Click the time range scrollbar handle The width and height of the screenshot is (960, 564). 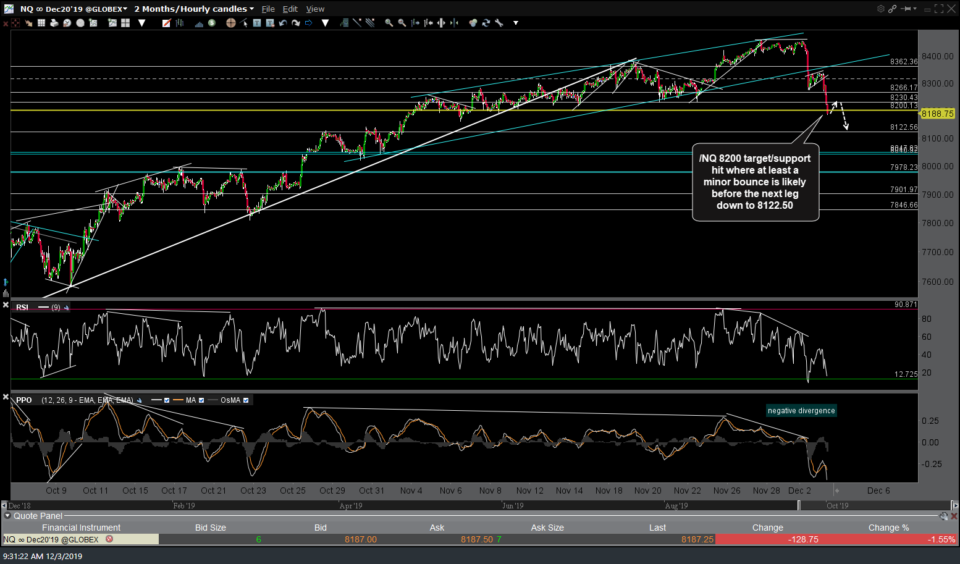pos(799,505)
